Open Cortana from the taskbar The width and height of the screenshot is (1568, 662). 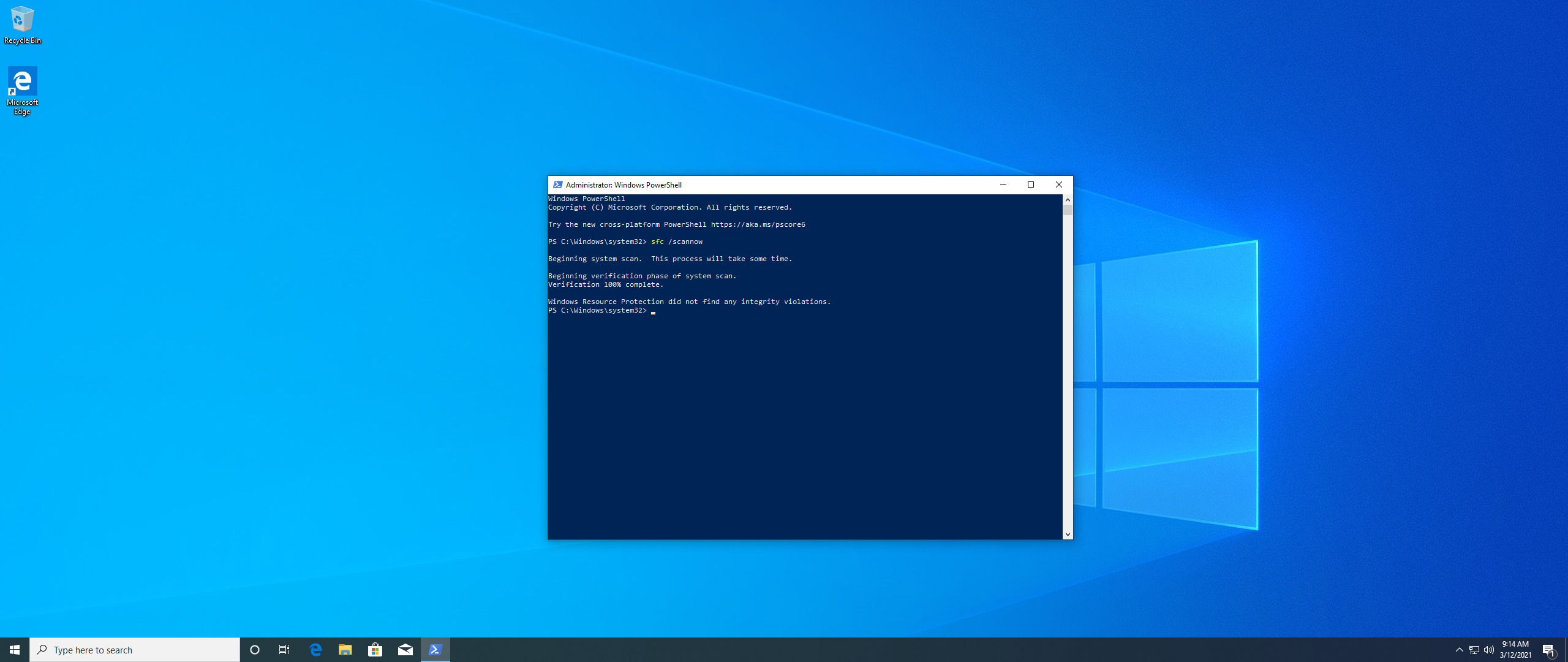click(255, 650)
